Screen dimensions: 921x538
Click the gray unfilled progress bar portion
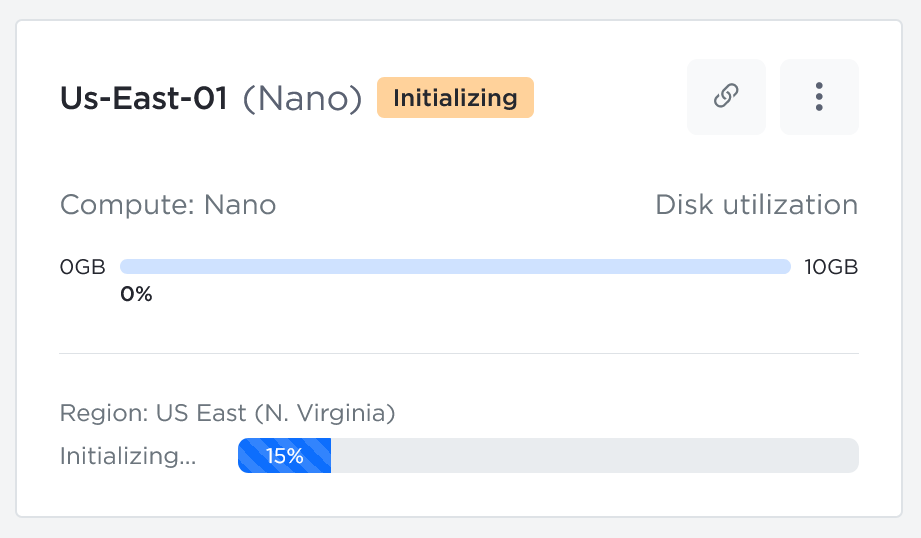pyautogui.click(x=594, y=456)
